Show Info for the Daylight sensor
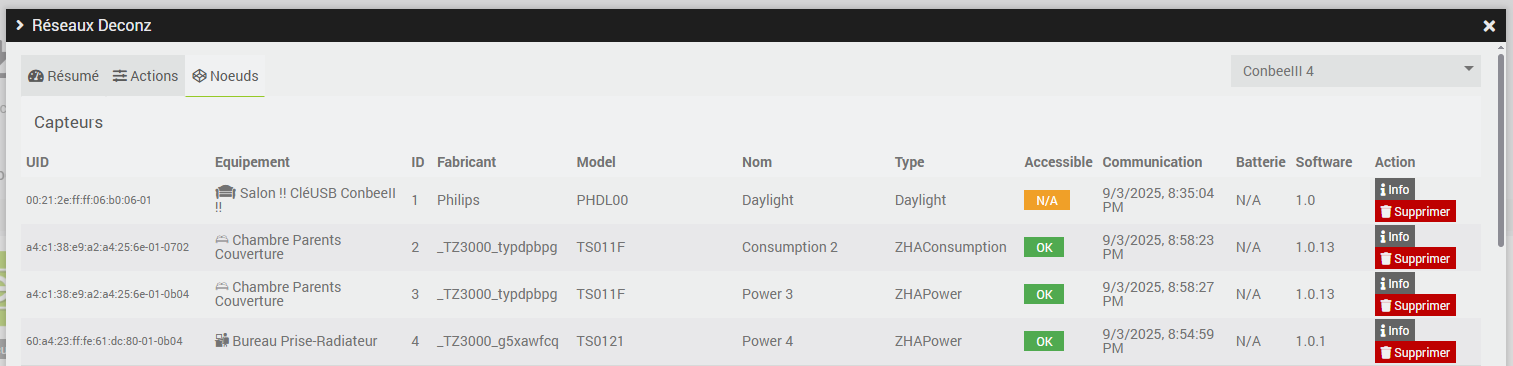 point(1394,189)
